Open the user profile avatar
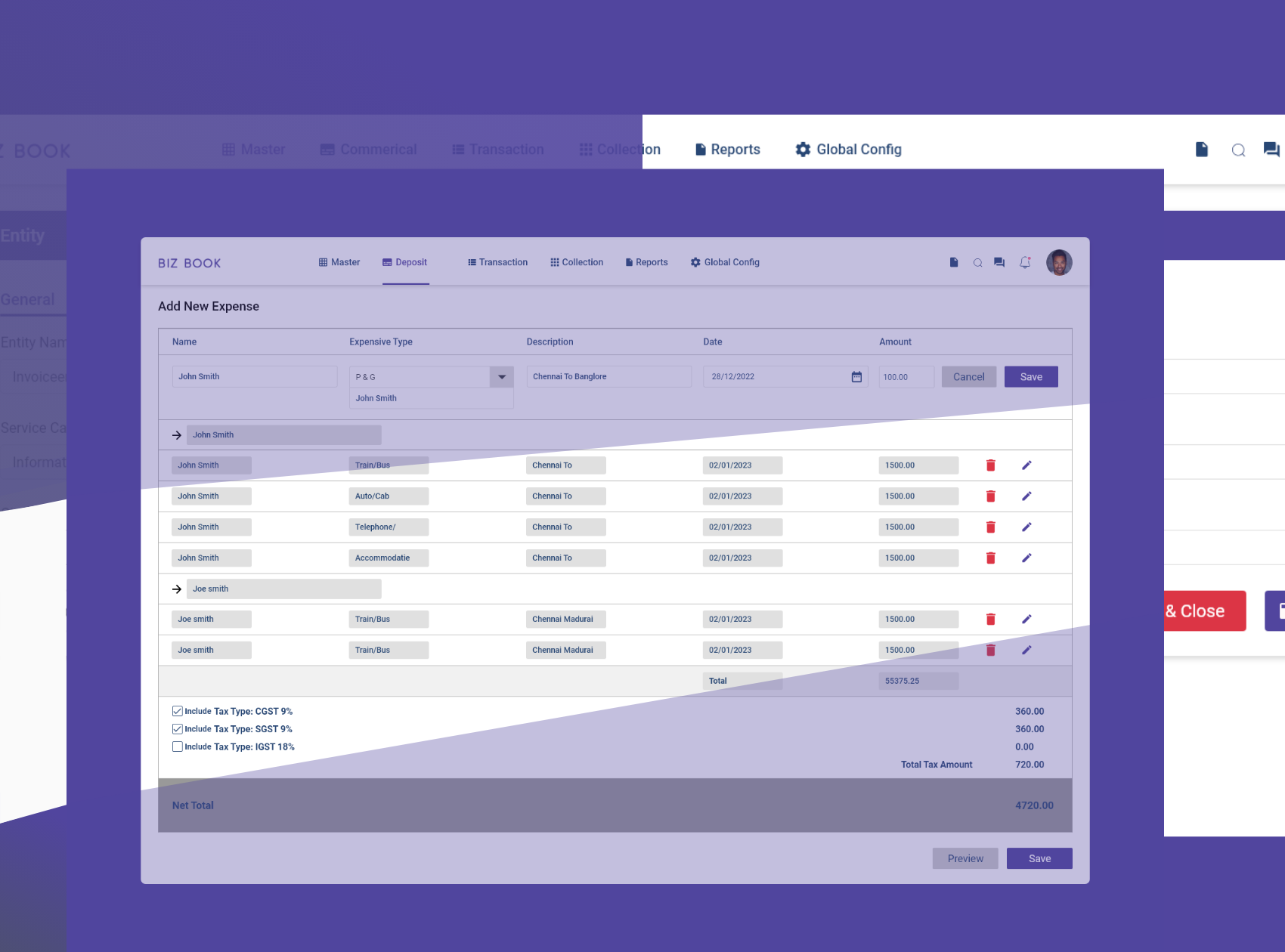 point(1059,263)
